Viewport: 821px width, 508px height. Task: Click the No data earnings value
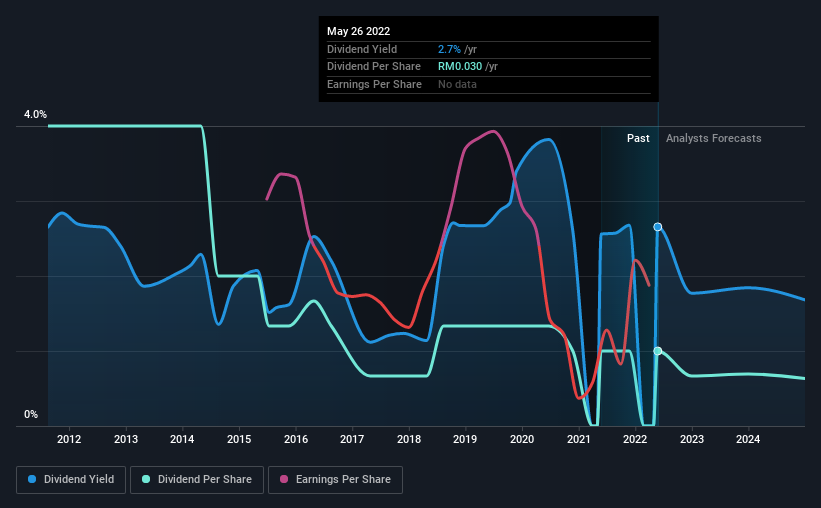(x=457, y=84)
